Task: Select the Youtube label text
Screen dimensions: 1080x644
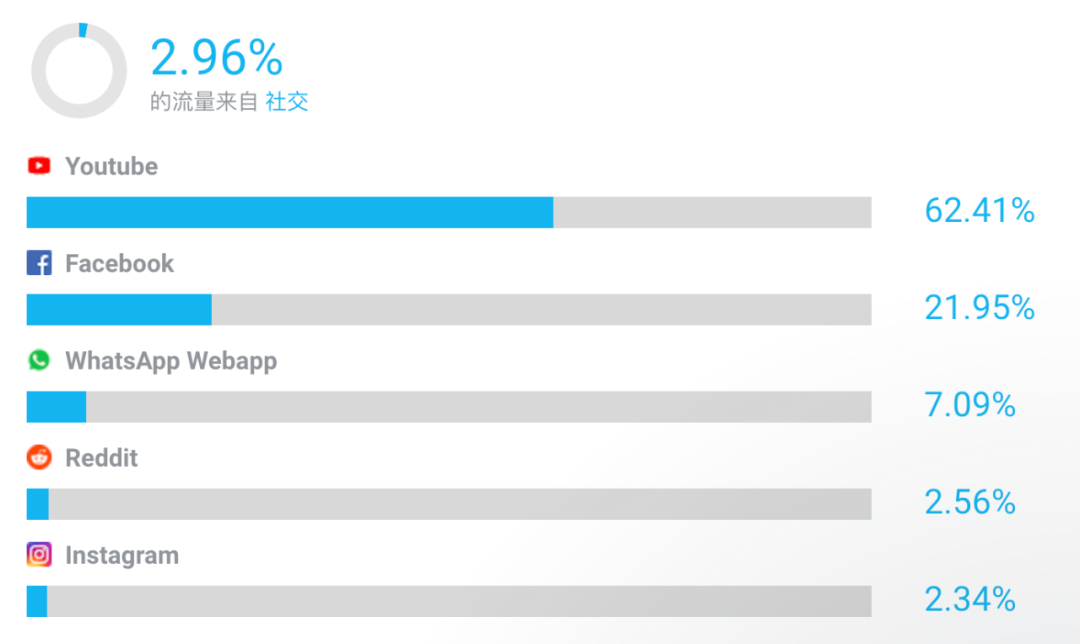Action: point(112,167)
